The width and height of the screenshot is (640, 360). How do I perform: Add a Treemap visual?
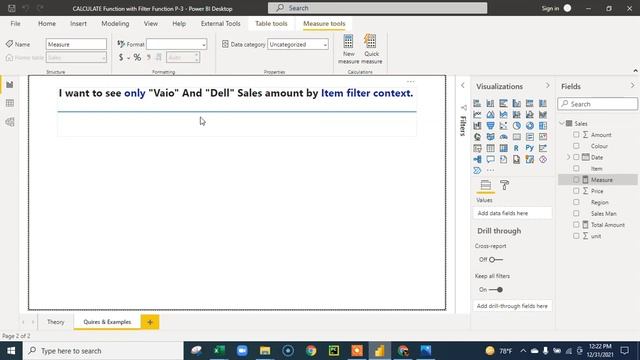point(543,126)
